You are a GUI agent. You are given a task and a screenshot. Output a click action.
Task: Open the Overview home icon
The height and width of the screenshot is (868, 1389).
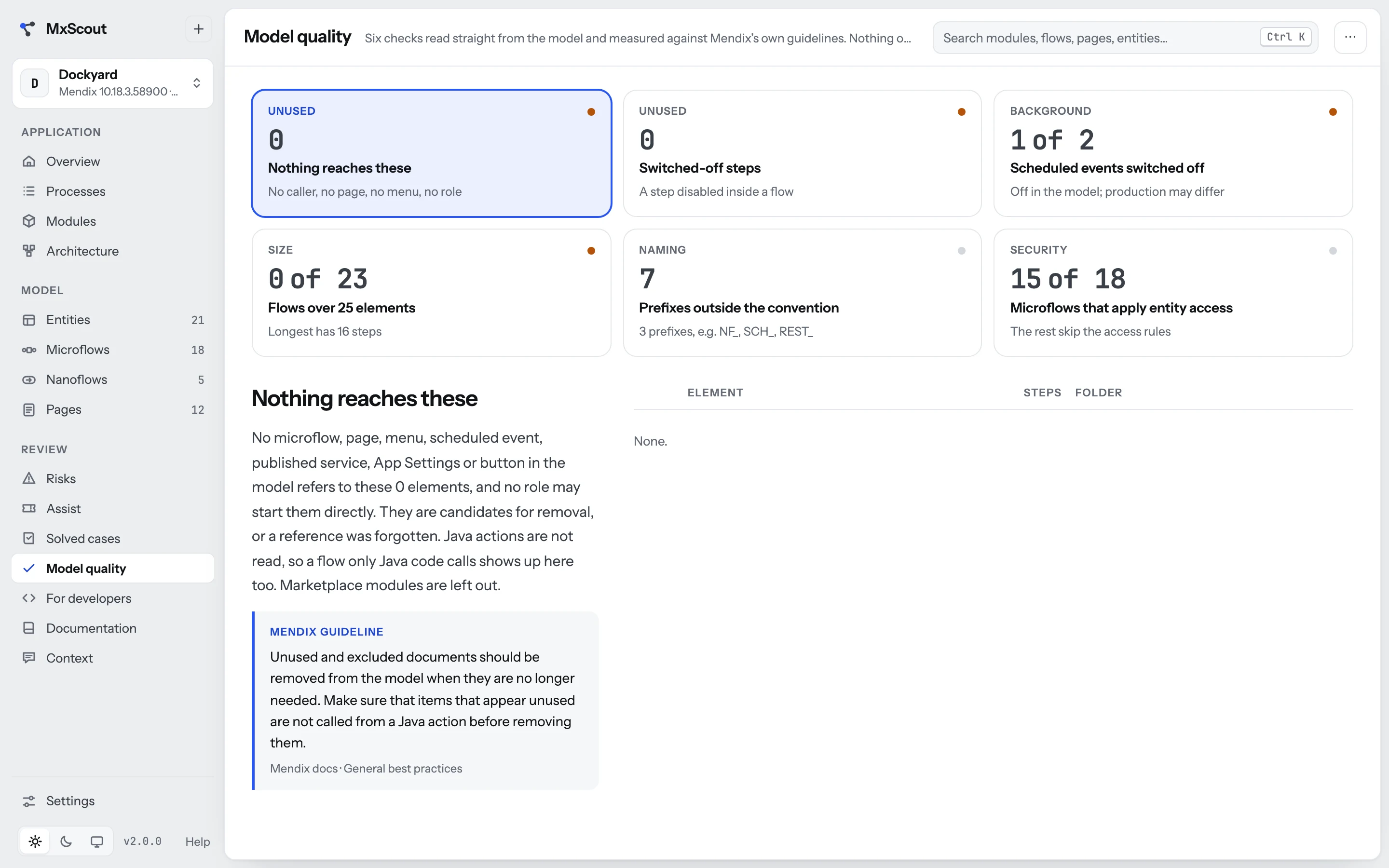[x=29, y=162]
